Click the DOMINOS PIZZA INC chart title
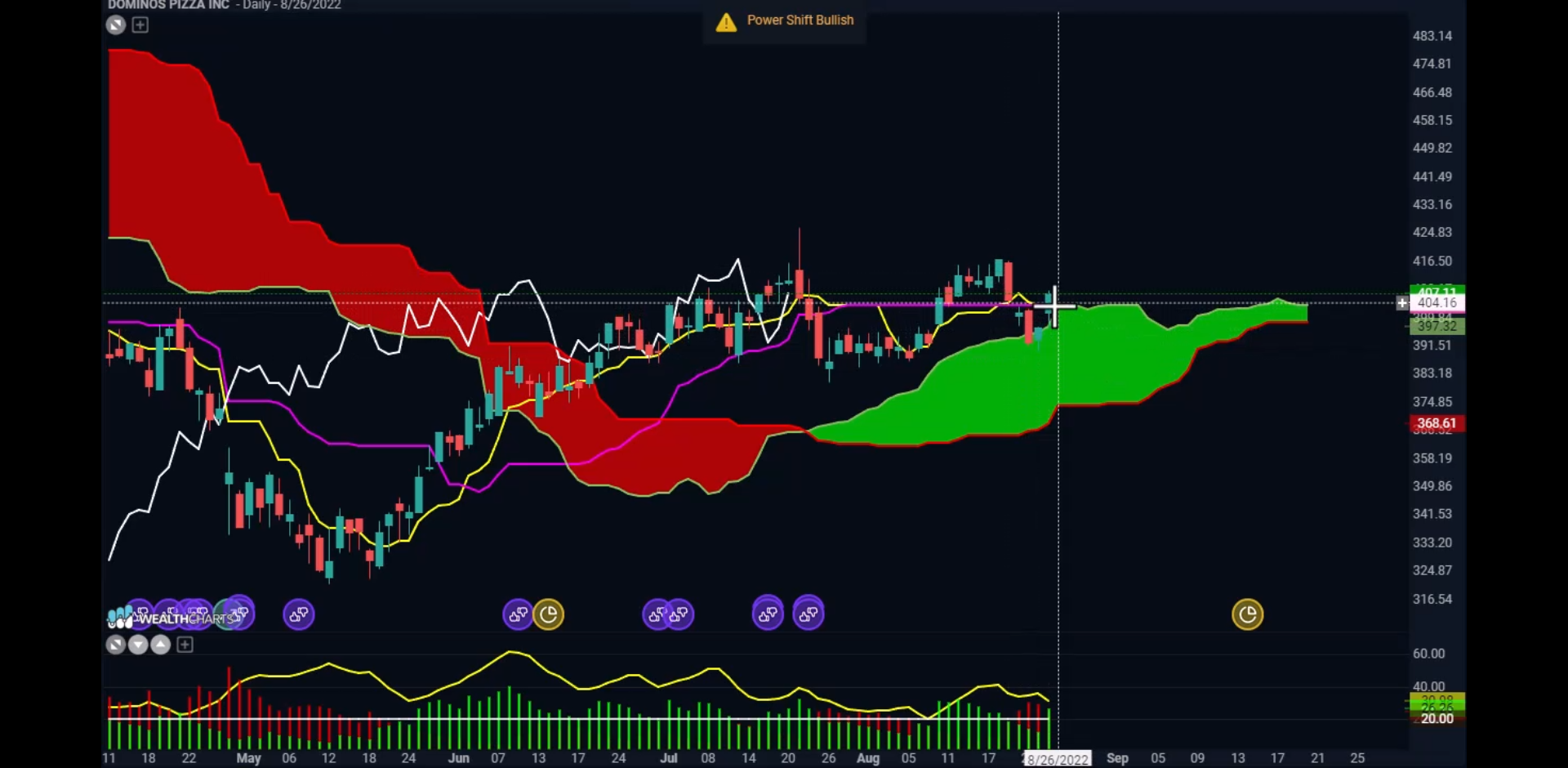 169,5
